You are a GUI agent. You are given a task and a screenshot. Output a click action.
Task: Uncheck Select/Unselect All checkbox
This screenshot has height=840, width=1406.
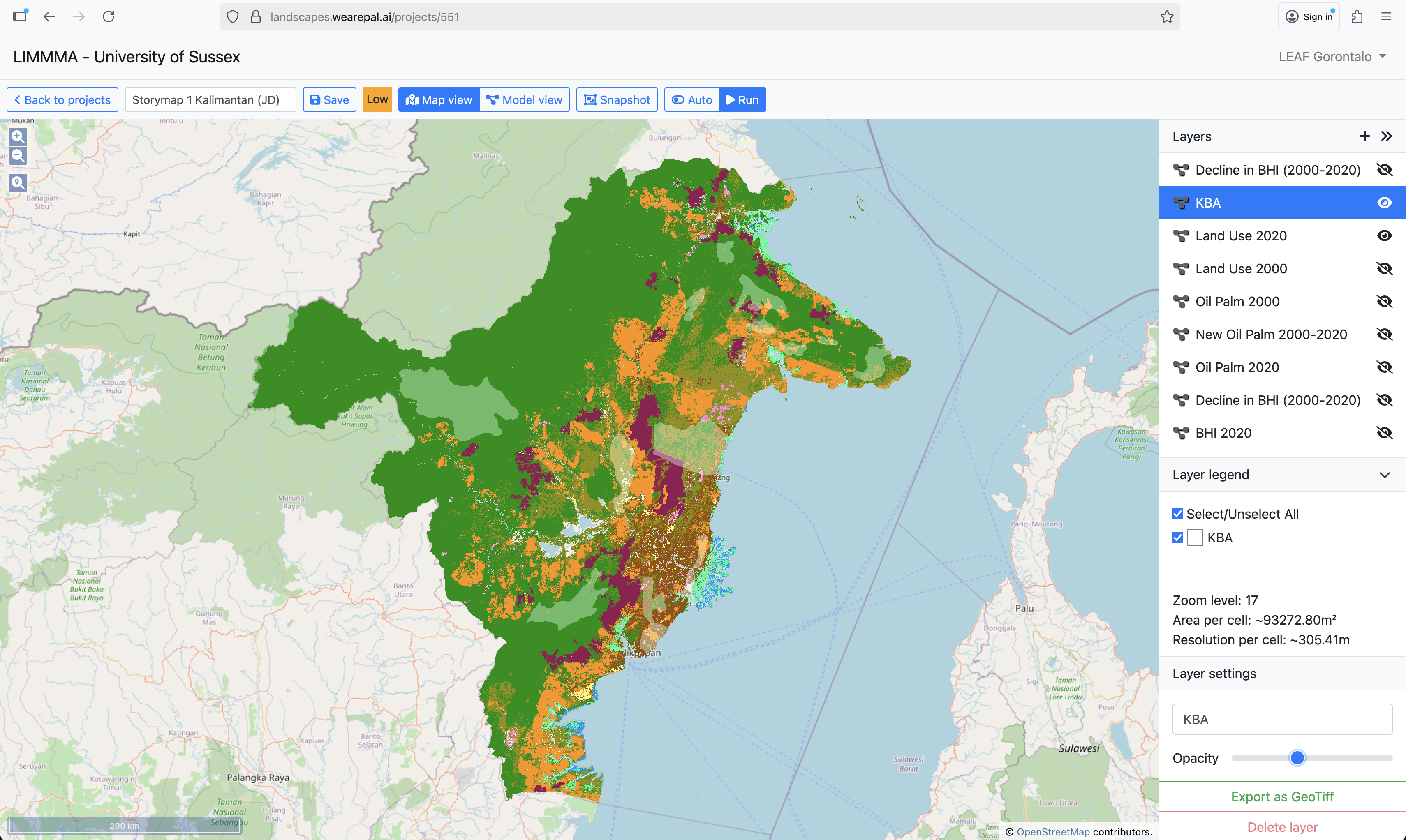(x=1177, y=514)
